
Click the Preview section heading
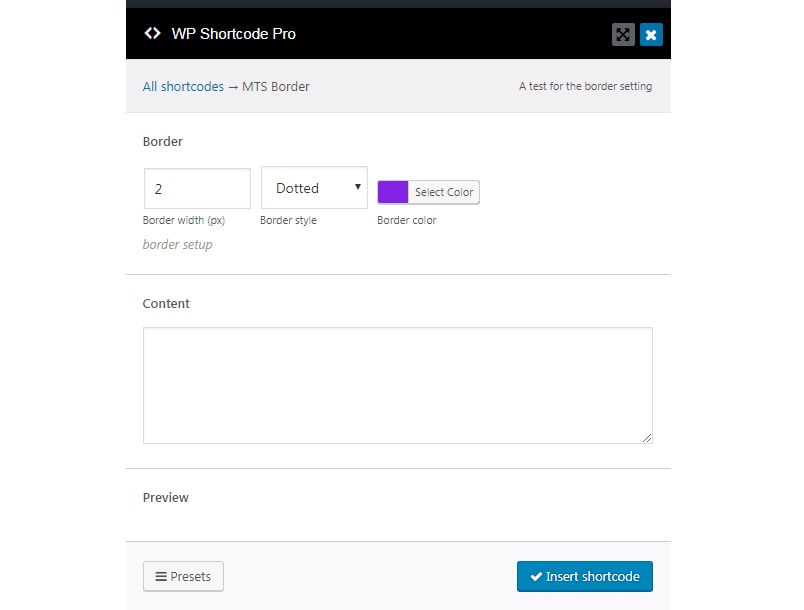point(166,497)
